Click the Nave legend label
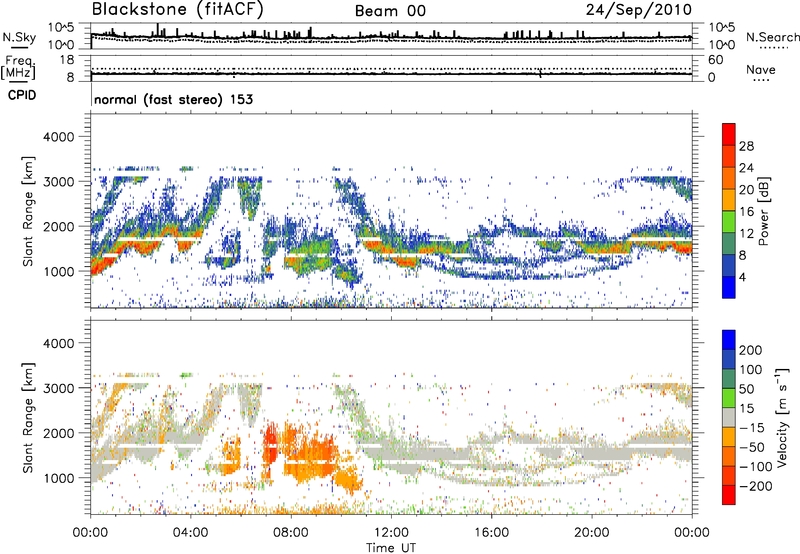This screenshot has width=800, height=554. [x=761, y=70]
